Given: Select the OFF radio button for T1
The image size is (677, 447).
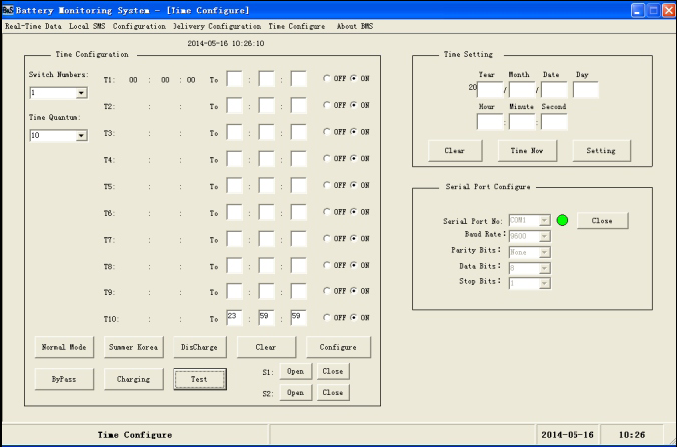Looking at the screenshot, I should coord(326,78).
